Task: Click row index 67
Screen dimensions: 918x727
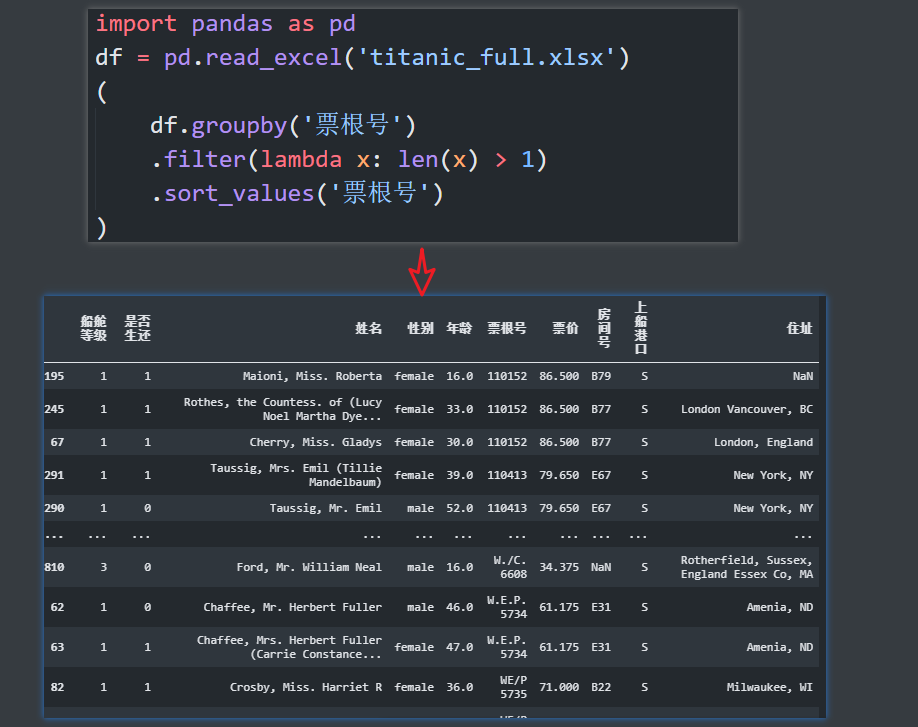Action: click(x=57, y=443)
